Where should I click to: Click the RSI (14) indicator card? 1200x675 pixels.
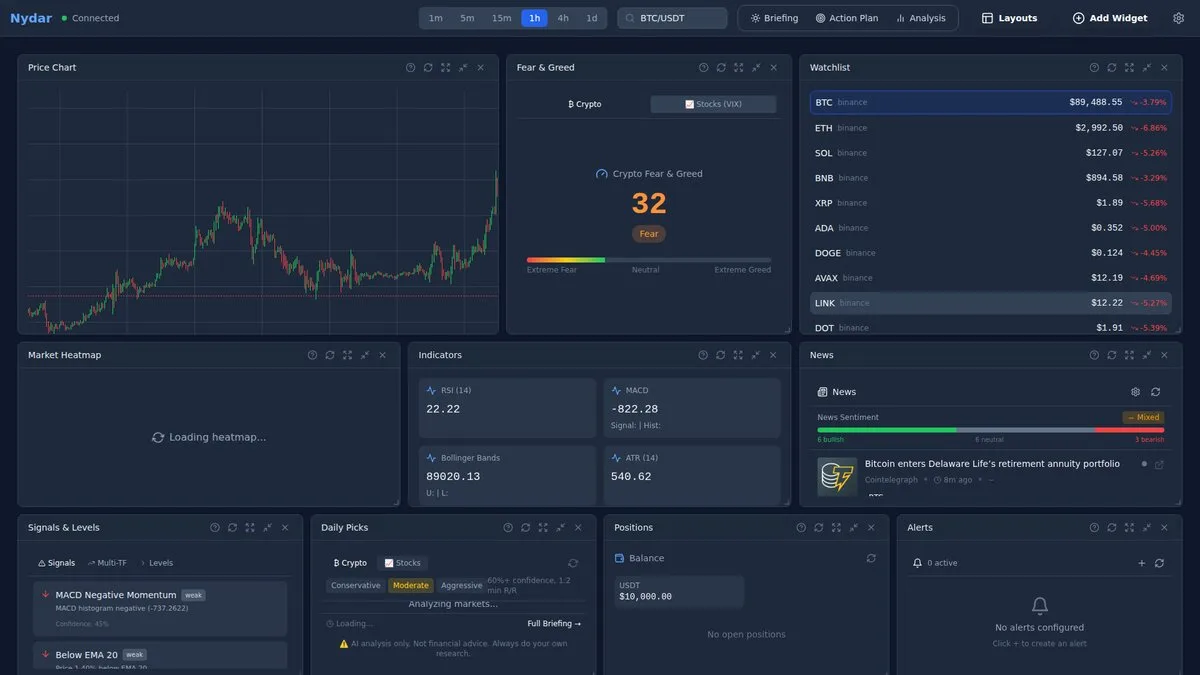507,408
